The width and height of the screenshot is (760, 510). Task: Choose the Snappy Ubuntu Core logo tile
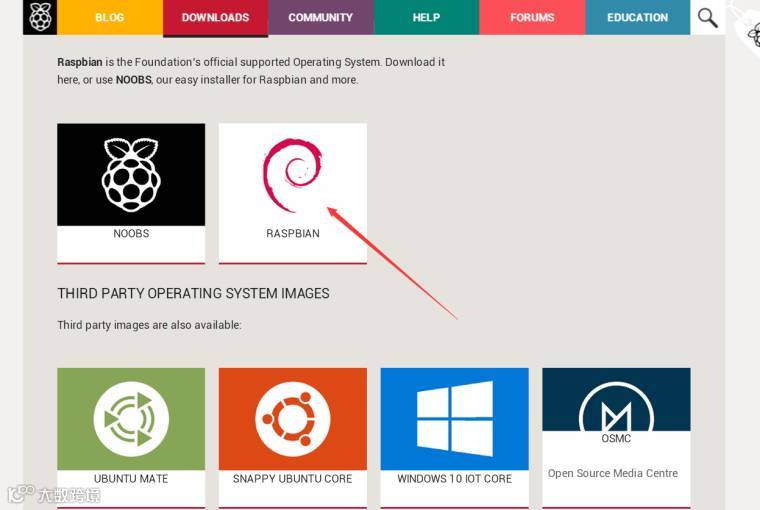tap(293, 419)
